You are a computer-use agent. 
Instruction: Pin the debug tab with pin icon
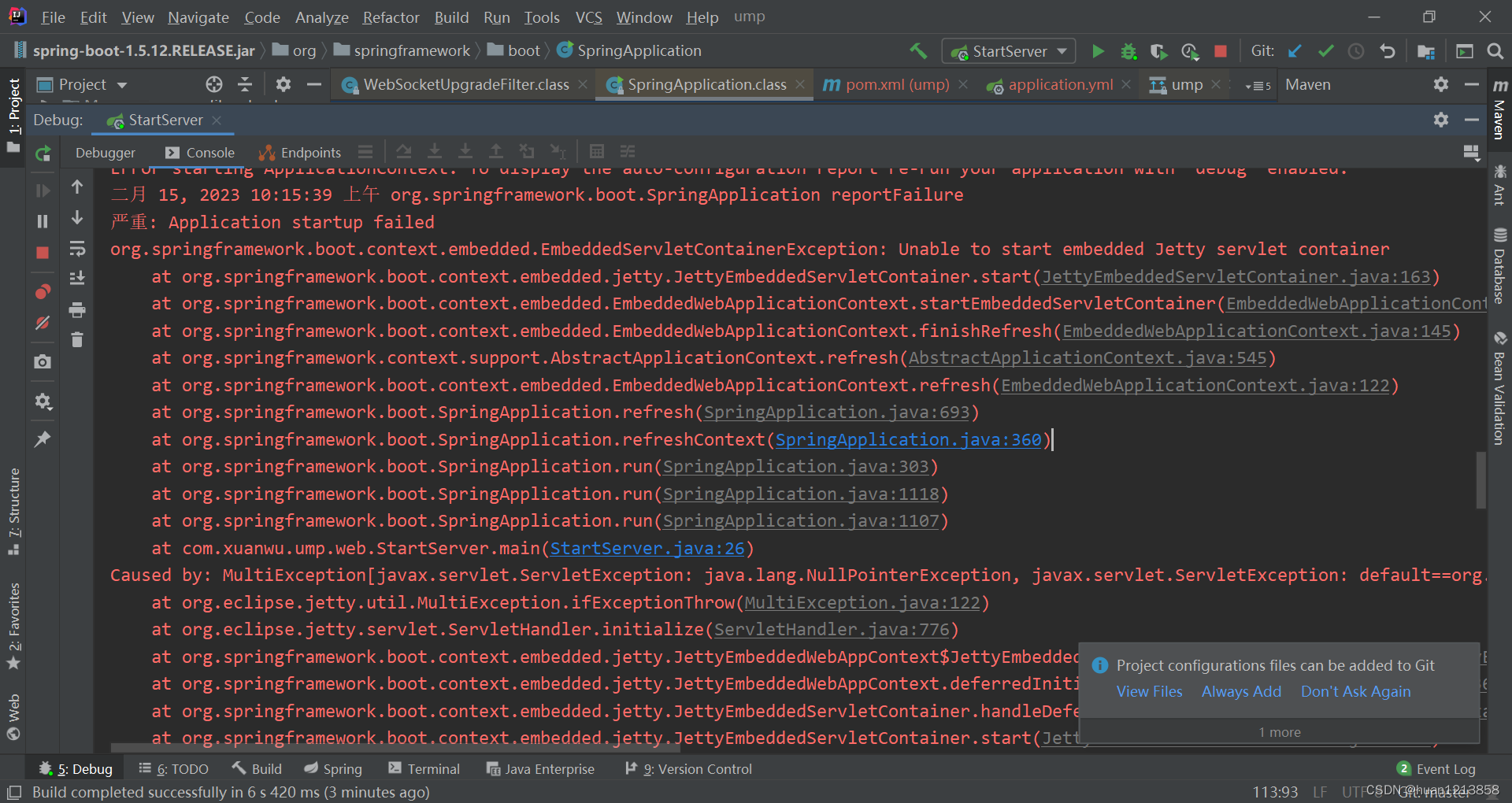pos(43,439)
